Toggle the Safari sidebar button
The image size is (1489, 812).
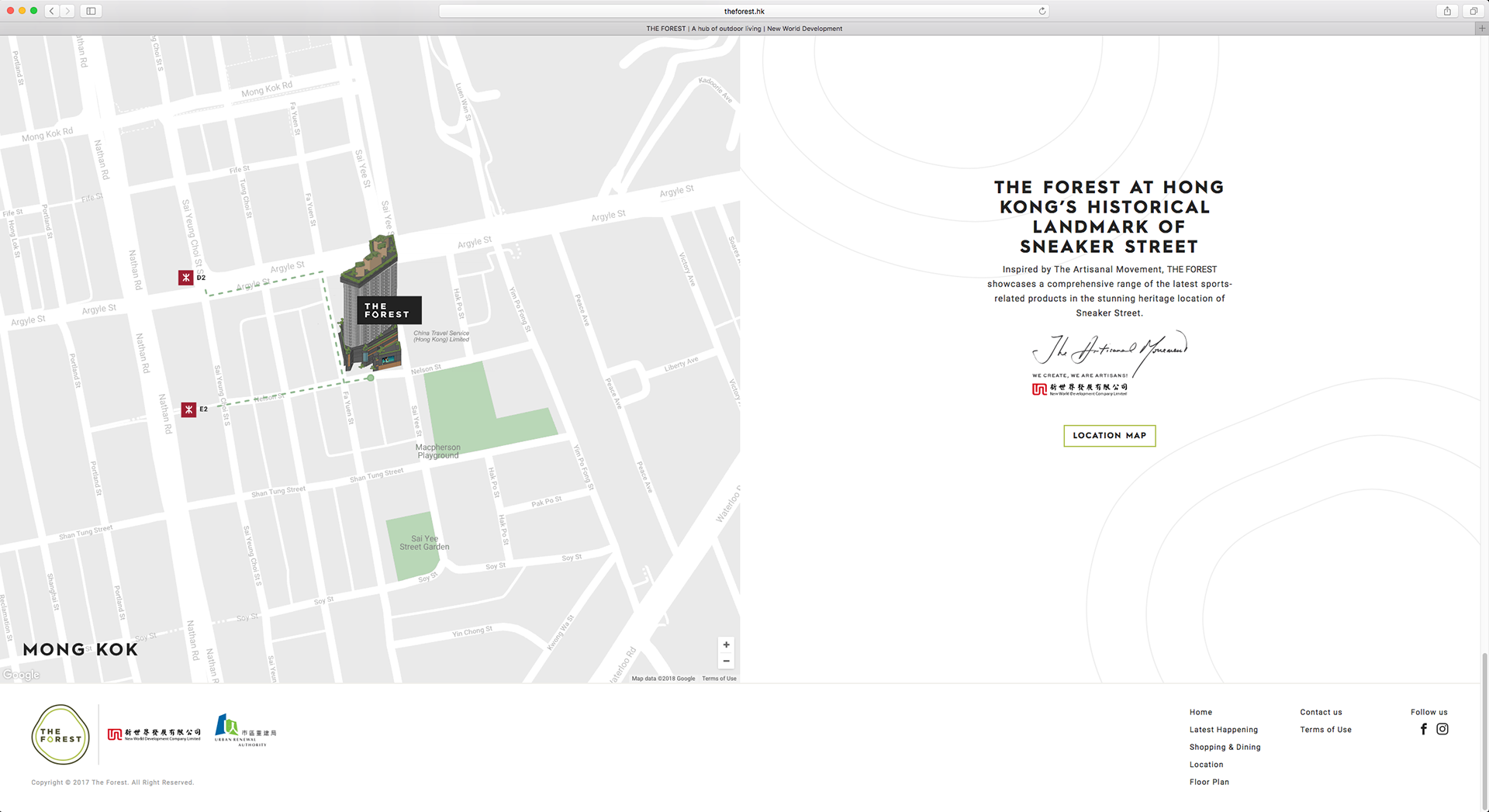tap(91, 11)
